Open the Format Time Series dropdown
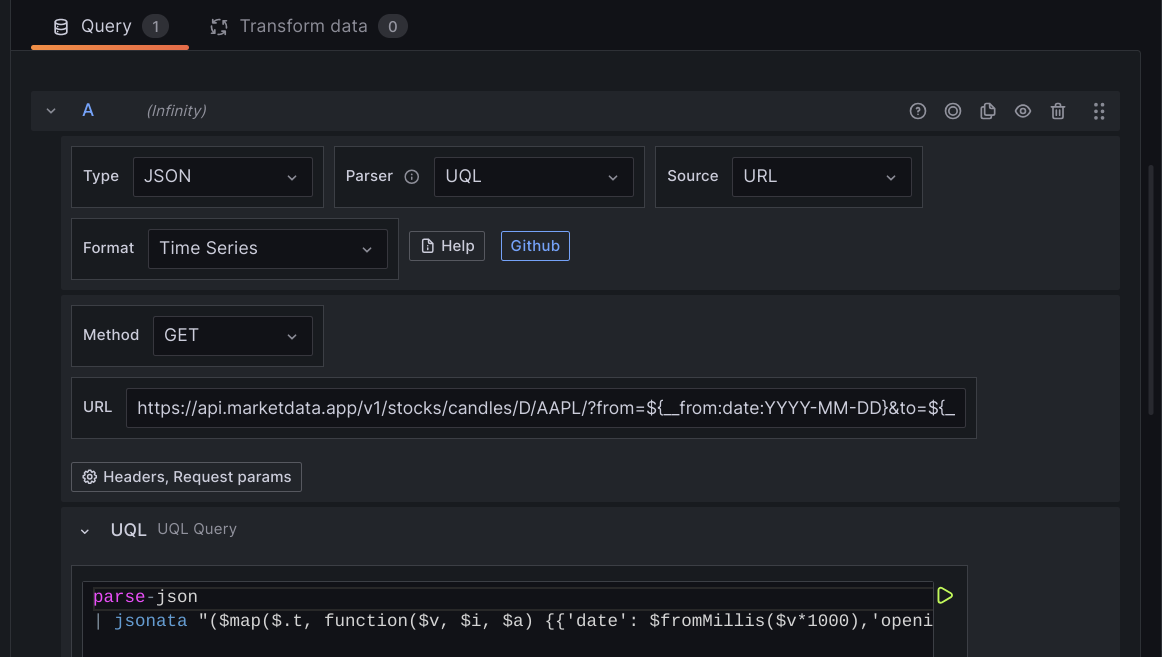This screenshot has width=1162, height=657. (x=268, y=249)
